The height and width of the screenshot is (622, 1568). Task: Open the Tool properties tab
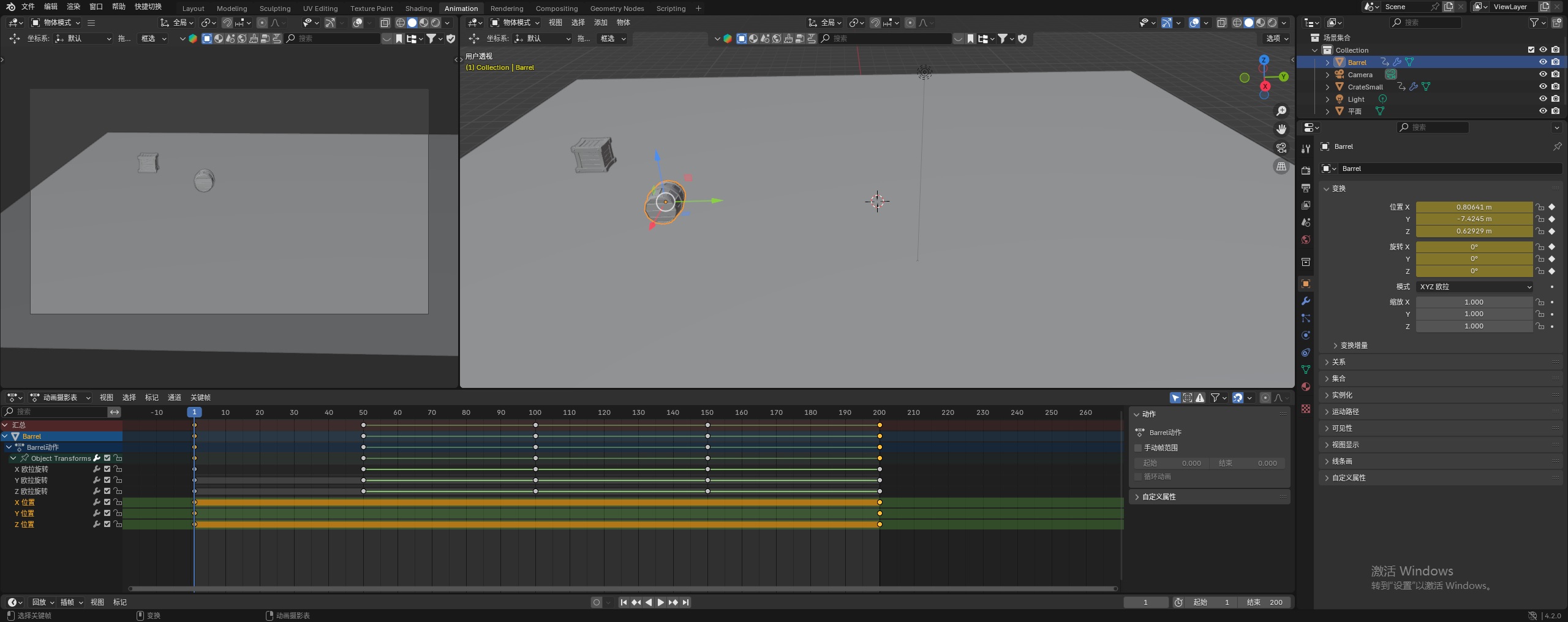(1306, 149)
